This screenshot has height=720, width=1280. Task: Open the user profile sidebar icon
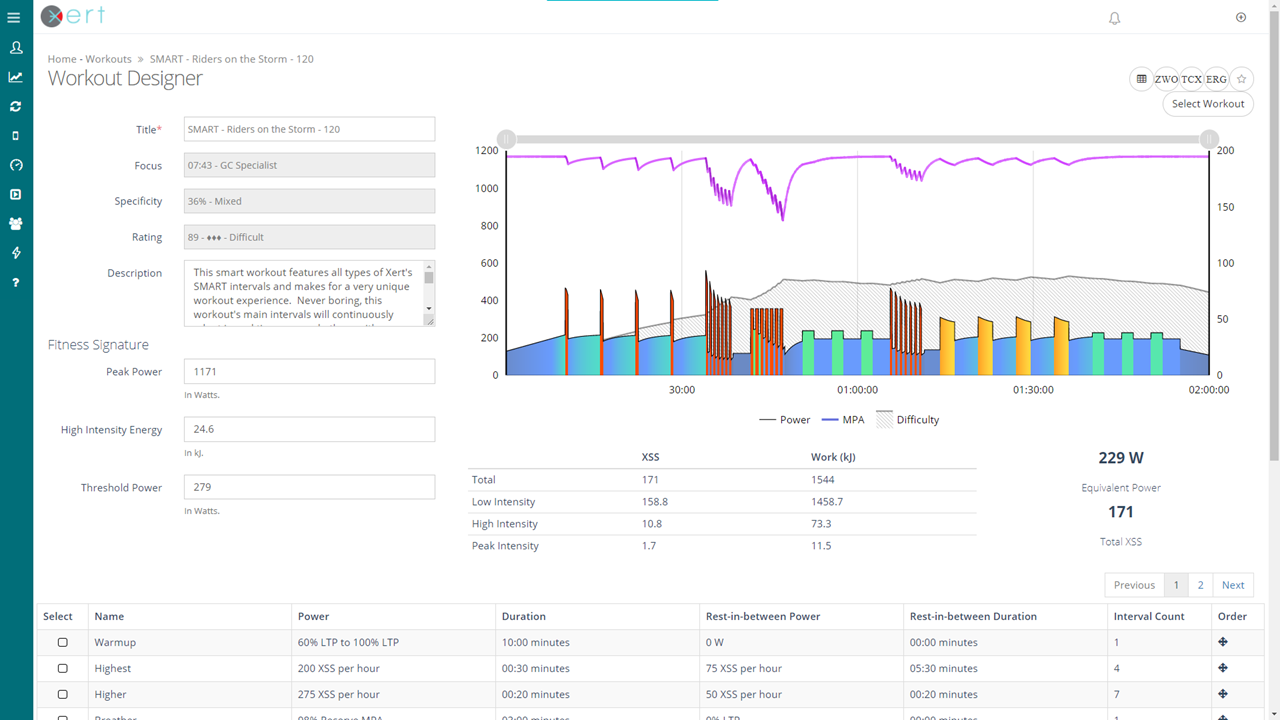(x=16, y=47)
